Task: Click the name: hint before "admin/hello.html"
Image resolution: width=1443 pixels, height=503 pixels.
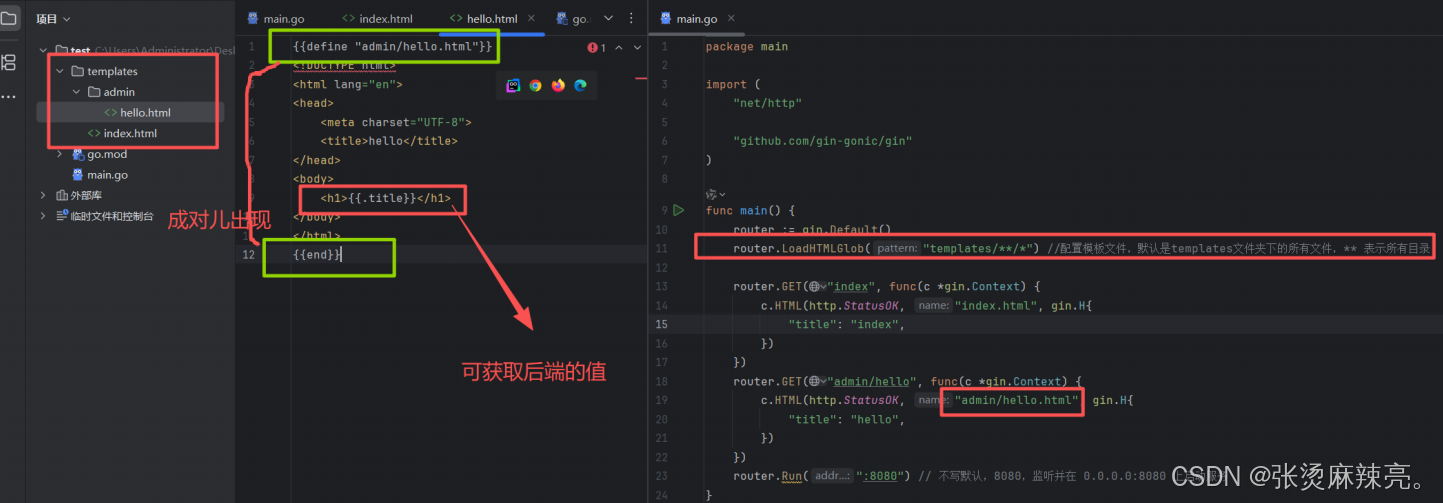Action: click(932, 400)
